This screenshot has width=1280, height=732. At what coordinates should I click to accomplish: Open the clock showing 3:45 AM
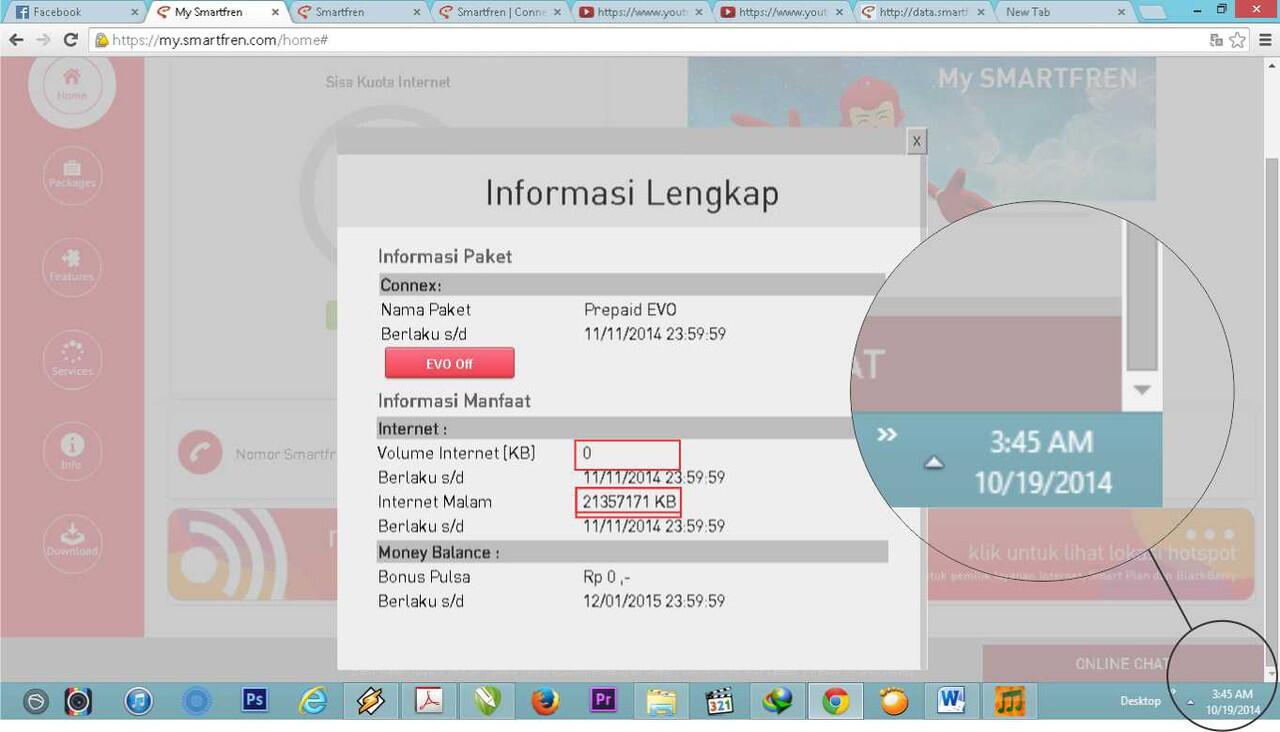(1232, 701)
